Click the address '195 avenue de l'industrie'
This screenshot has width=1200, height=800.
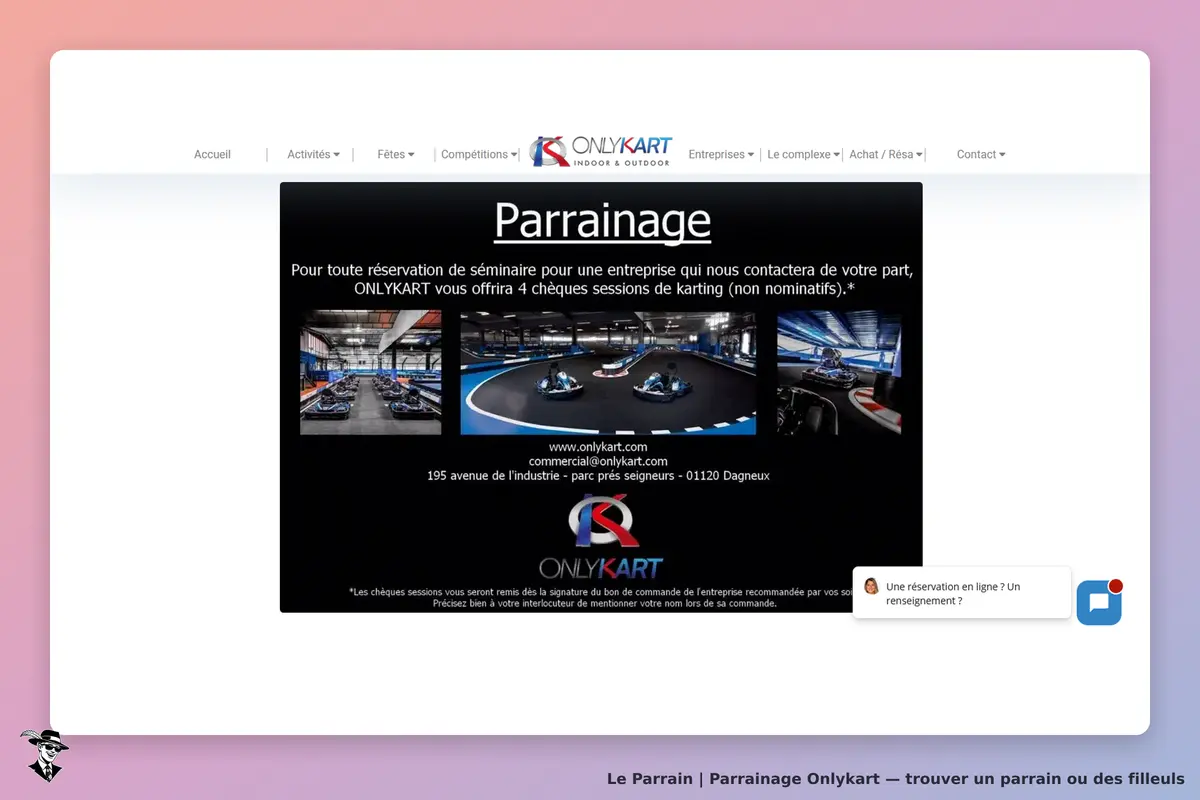click(598, 477)
